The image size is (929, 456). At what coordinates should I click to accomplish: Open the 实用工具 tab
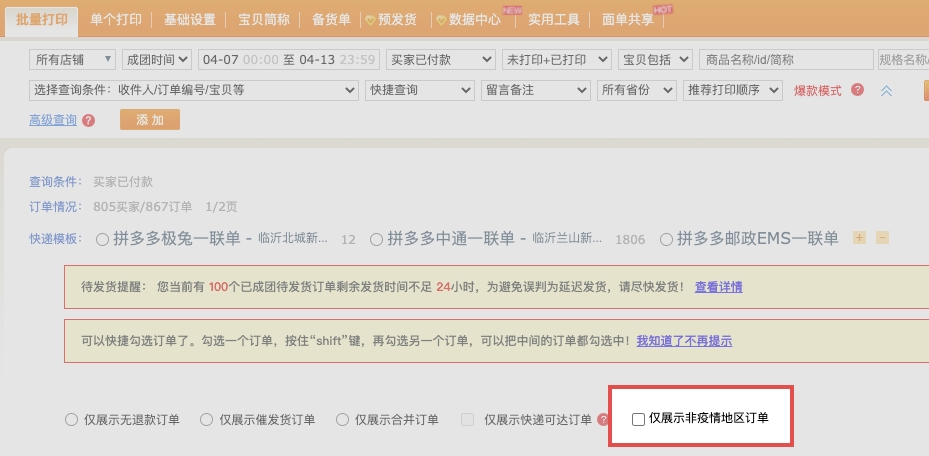[x=553, y=20]
